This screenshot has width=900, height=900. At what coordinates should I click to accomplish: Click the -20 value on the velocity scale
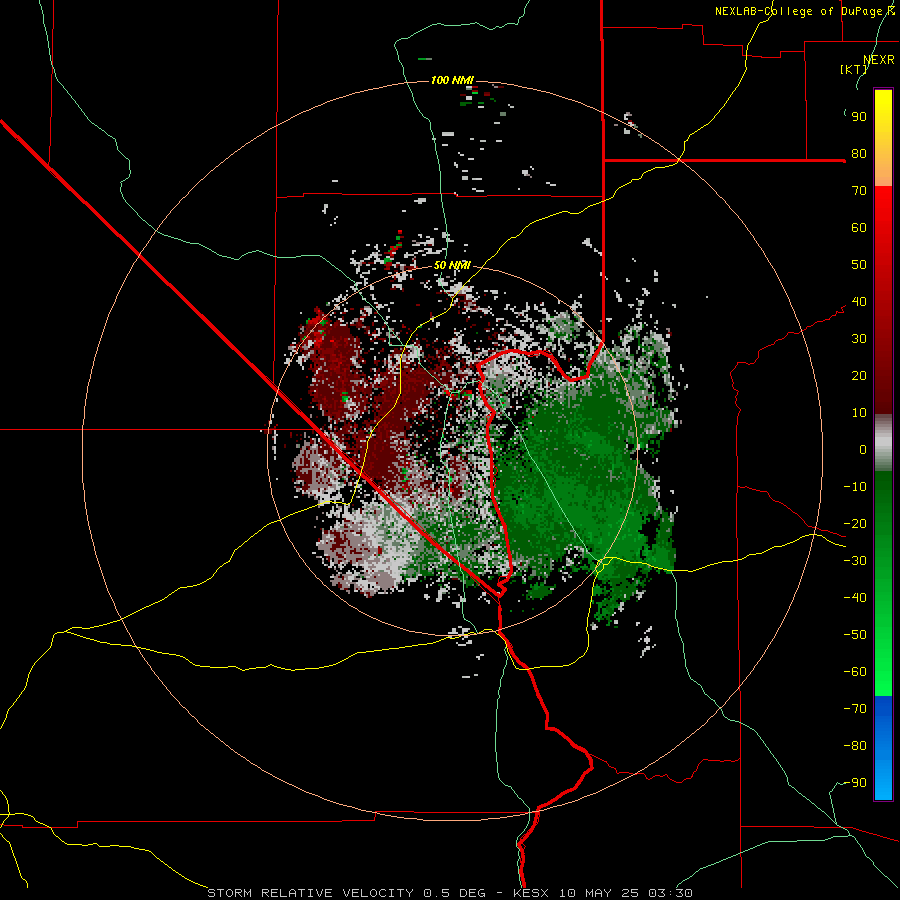coord(855,524)
